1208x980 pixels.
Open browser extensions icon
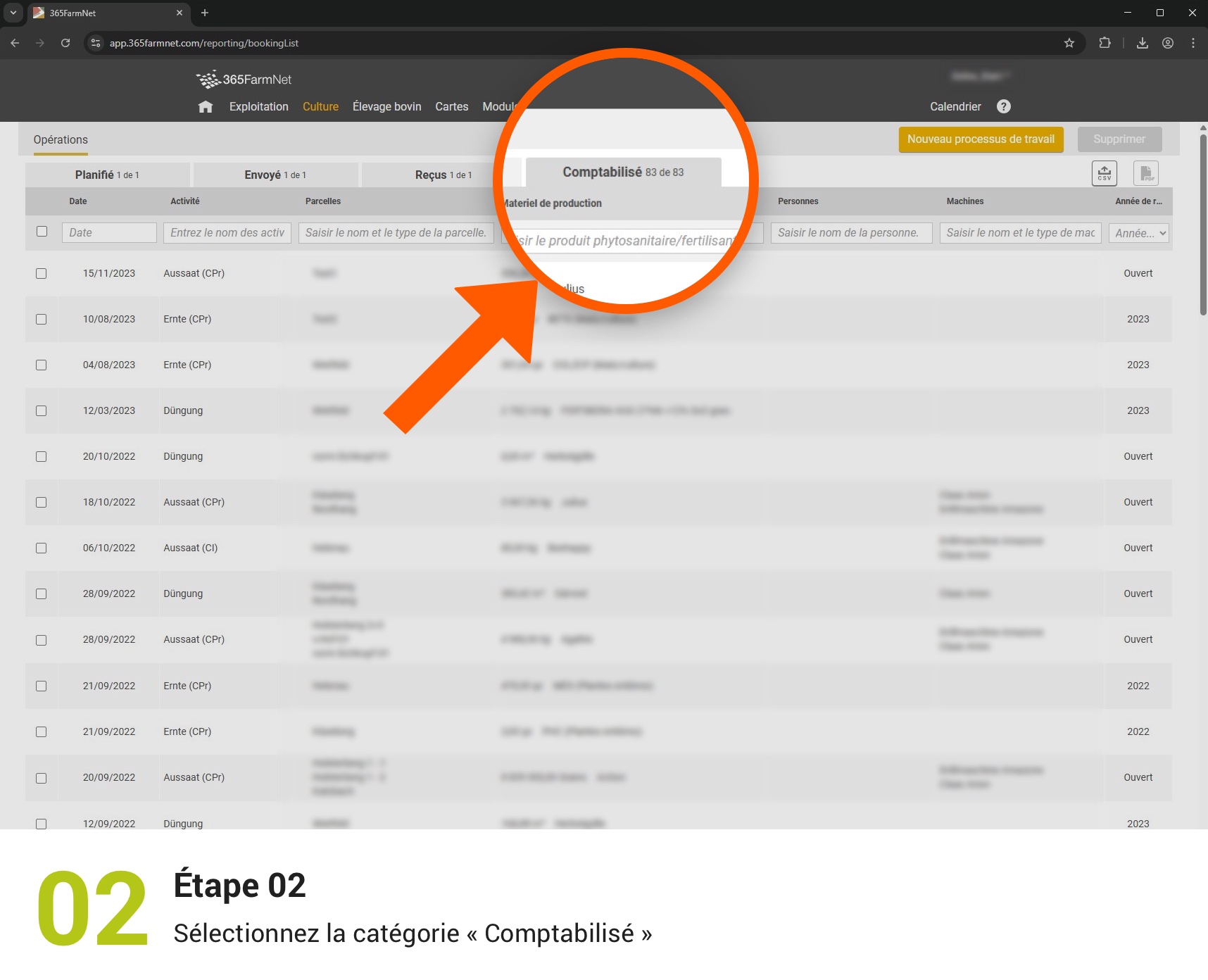(x=1105, y=43)
